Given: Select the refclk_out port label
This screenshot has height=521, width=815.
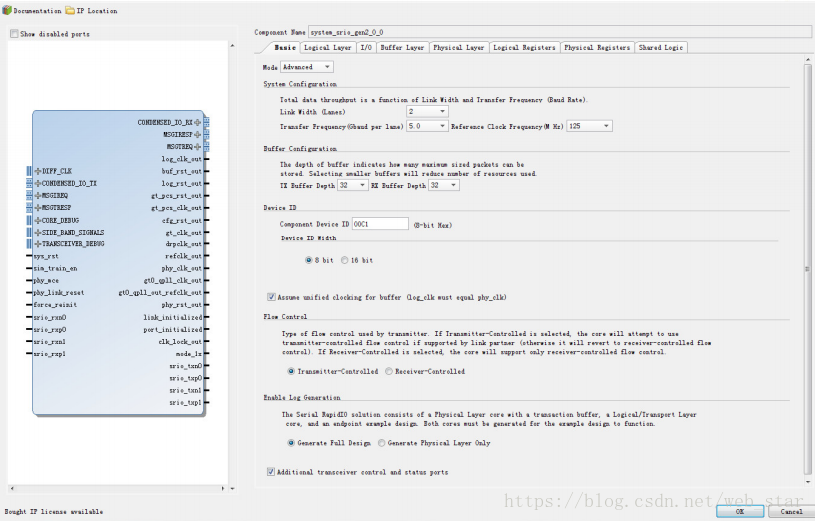Looking at the screenshot, I should (x=183, y=256).
